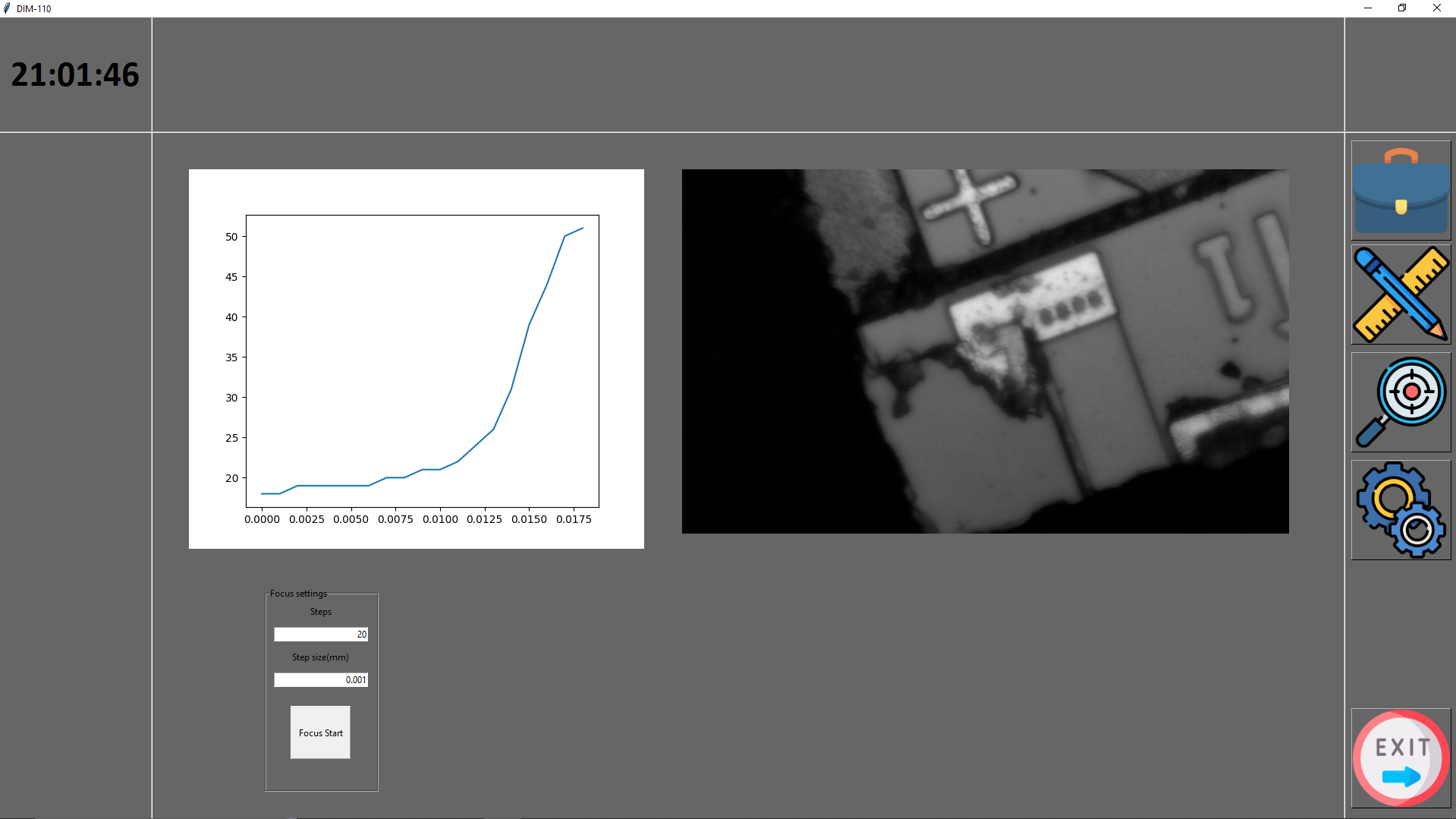This screenshot has height=819, width=1456.
Task: Minimize the DIM-110 window
Action: [1368, 8]
